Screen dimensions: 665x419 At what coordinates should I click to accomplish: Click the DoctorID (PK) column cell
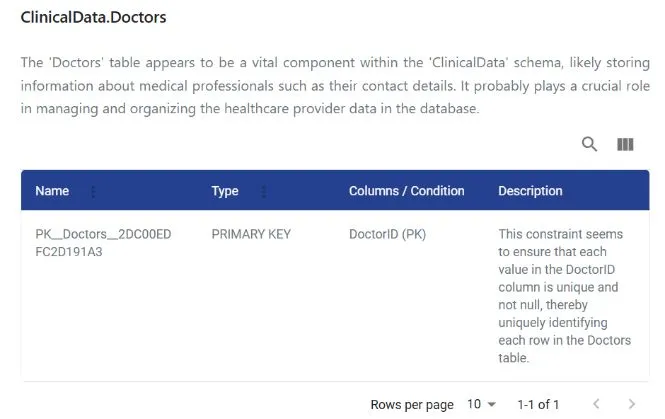click(387, 234)
